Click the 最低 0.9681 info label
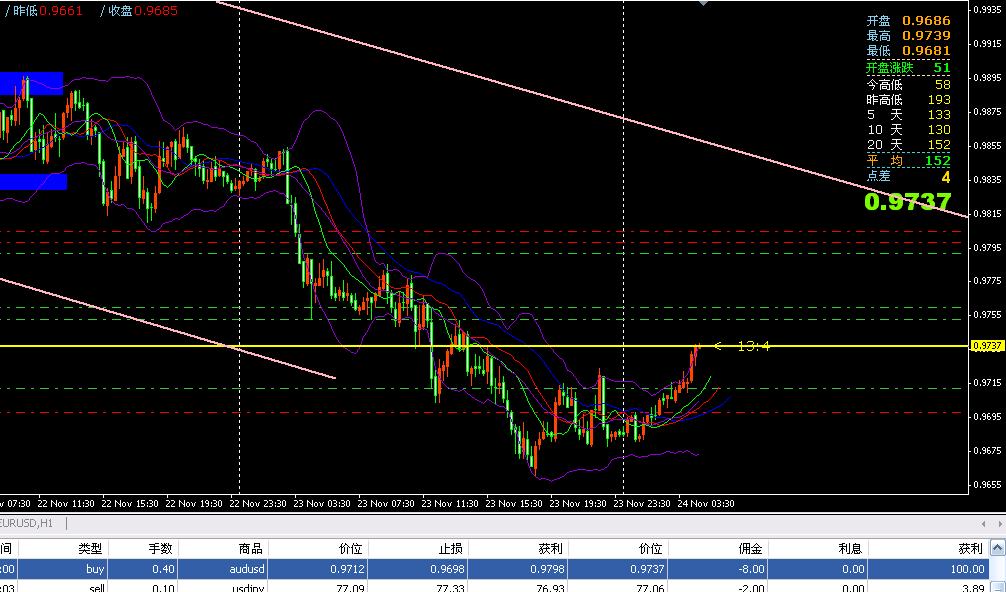This screenshot has width=1006, height=592. point(908,51)
